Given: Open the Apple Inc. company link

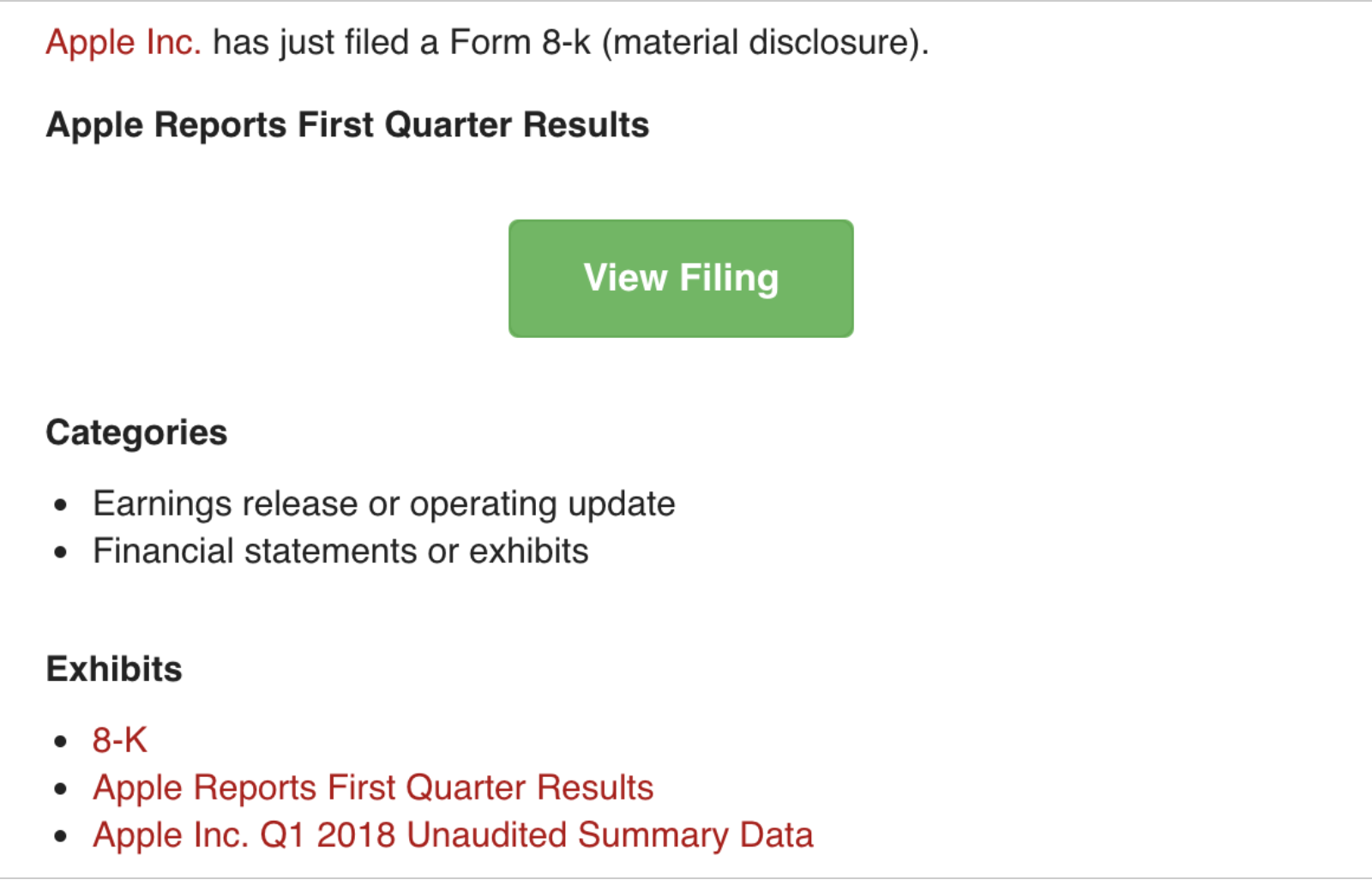Looking at the screenshot, I should 123,42.
